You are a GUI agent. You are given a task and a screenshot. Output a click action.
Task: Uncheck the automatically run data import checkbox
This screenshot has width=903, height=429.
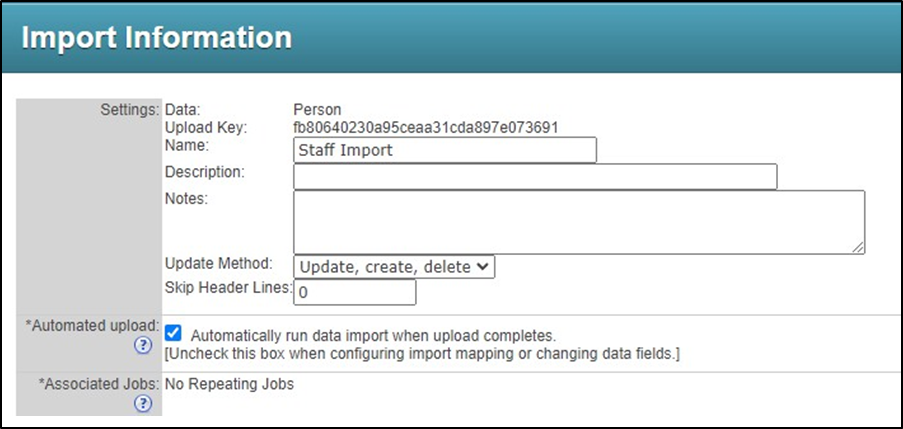[172, 334]
